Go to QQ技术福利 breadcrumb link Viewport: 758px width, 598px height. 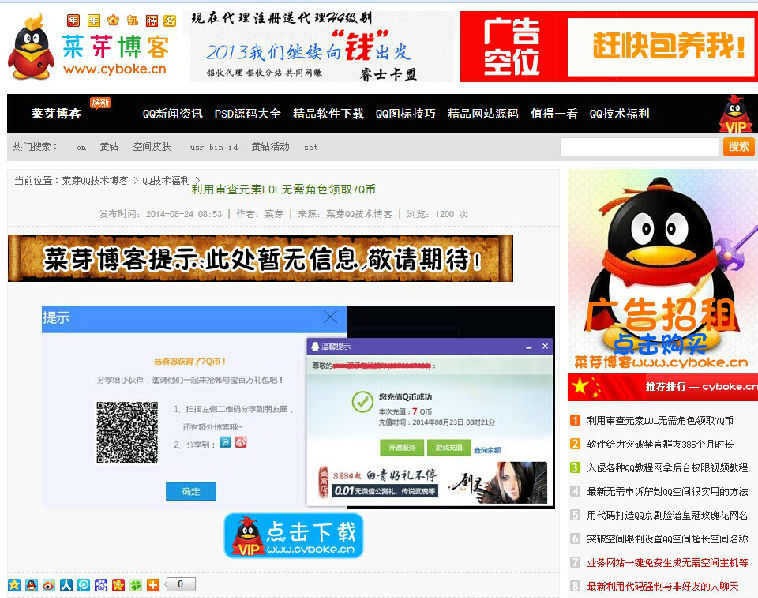tap(165, 181)
